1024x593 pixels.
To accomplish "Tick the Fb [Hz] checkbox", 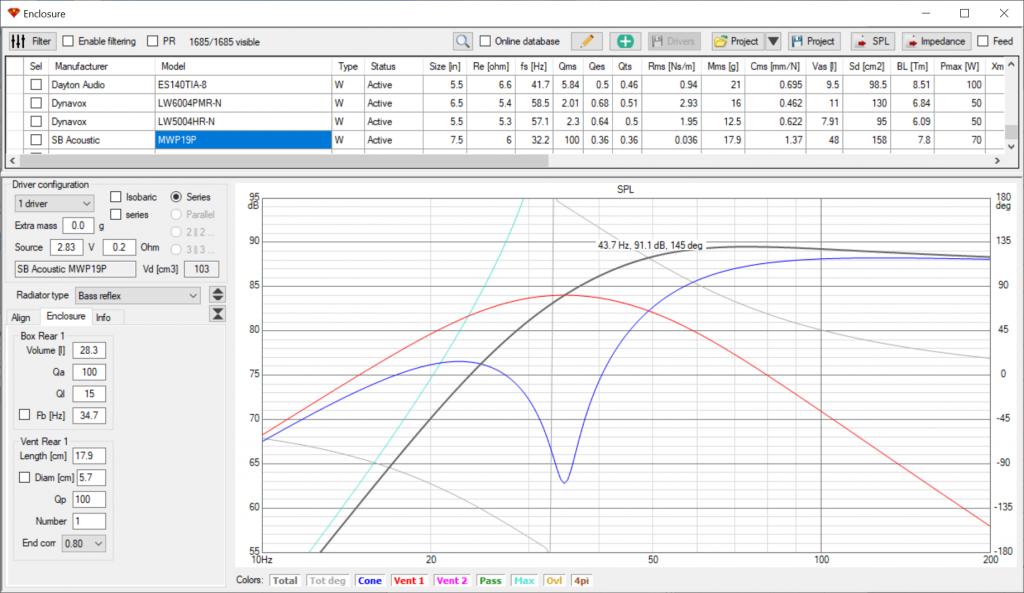I will [24, 415].
